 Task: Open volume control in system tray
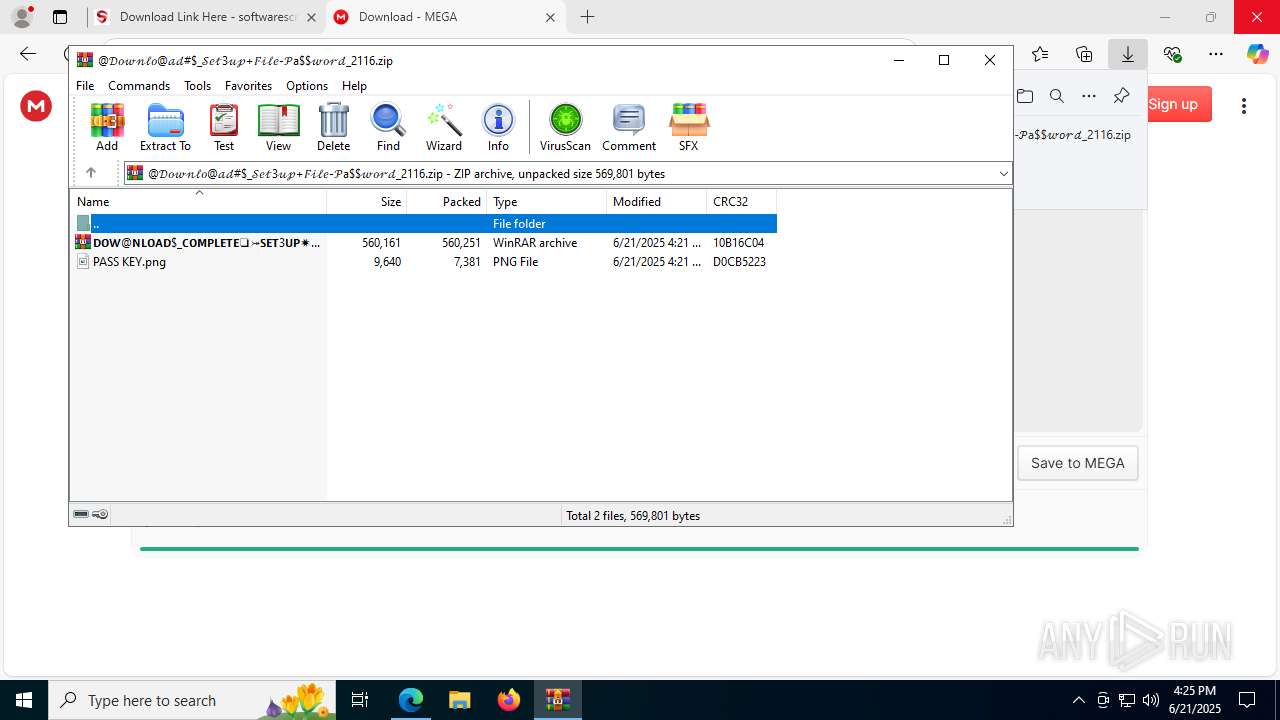[1150, 700]
